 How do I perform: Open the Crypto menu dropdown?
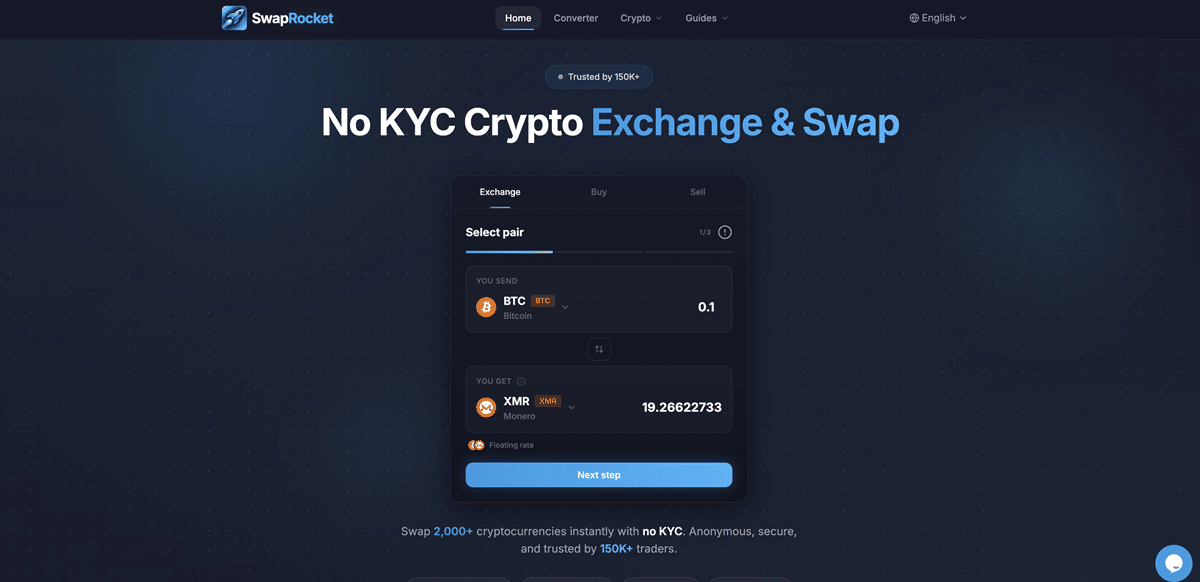coord(641,18)
